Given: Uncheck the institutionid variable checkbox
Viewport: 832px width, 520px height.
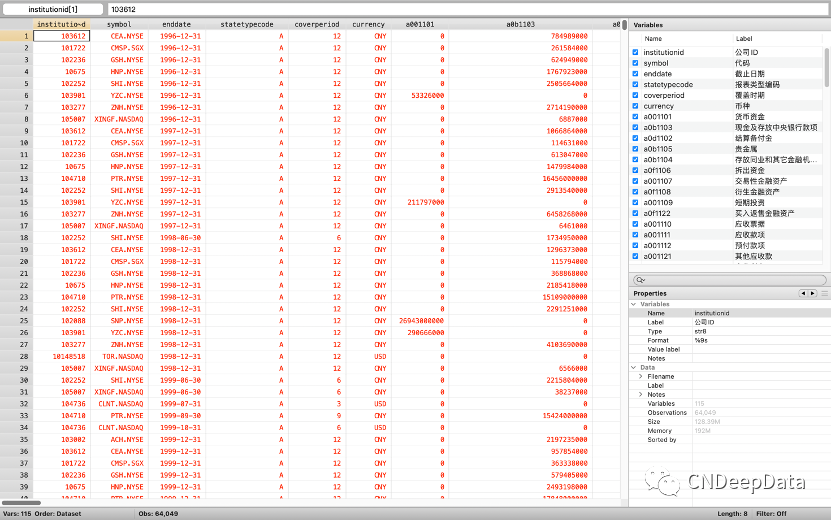Looking at the screenshot, I should (635, 52).
